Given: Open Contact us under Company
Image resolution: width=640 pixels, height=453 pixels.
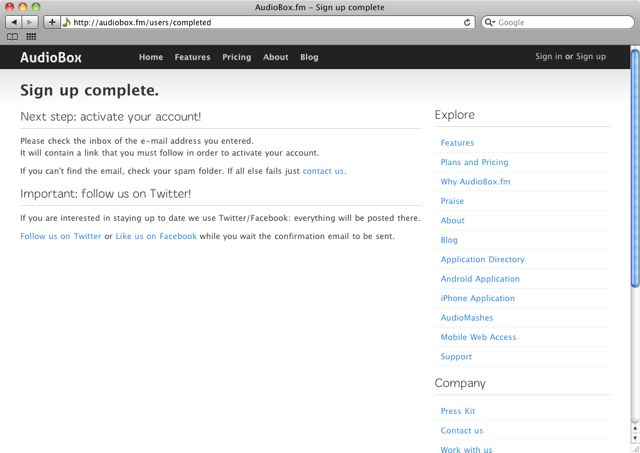Looking at the screenshot, I should (462, 431).
